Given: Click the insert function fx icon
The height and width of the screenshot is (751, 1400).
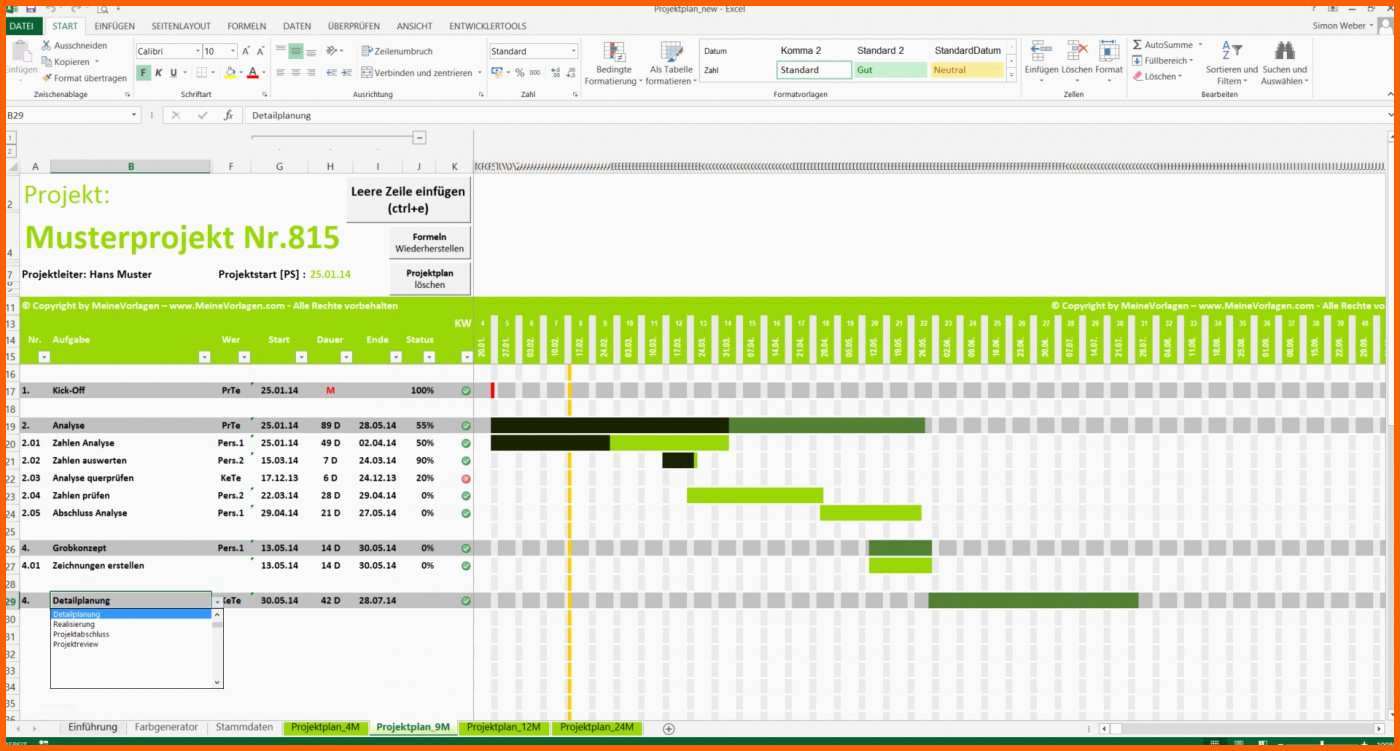Looking at the screenshot, I should 228,115.
